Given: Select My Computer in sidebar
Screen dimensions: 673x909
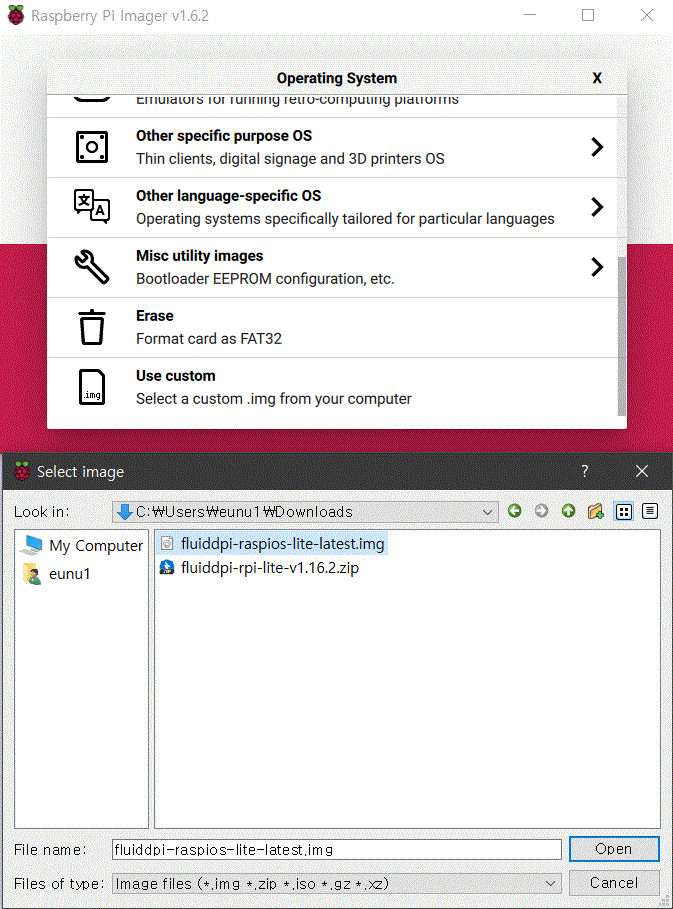Looking at the screenshot, I should coord(81,546).
